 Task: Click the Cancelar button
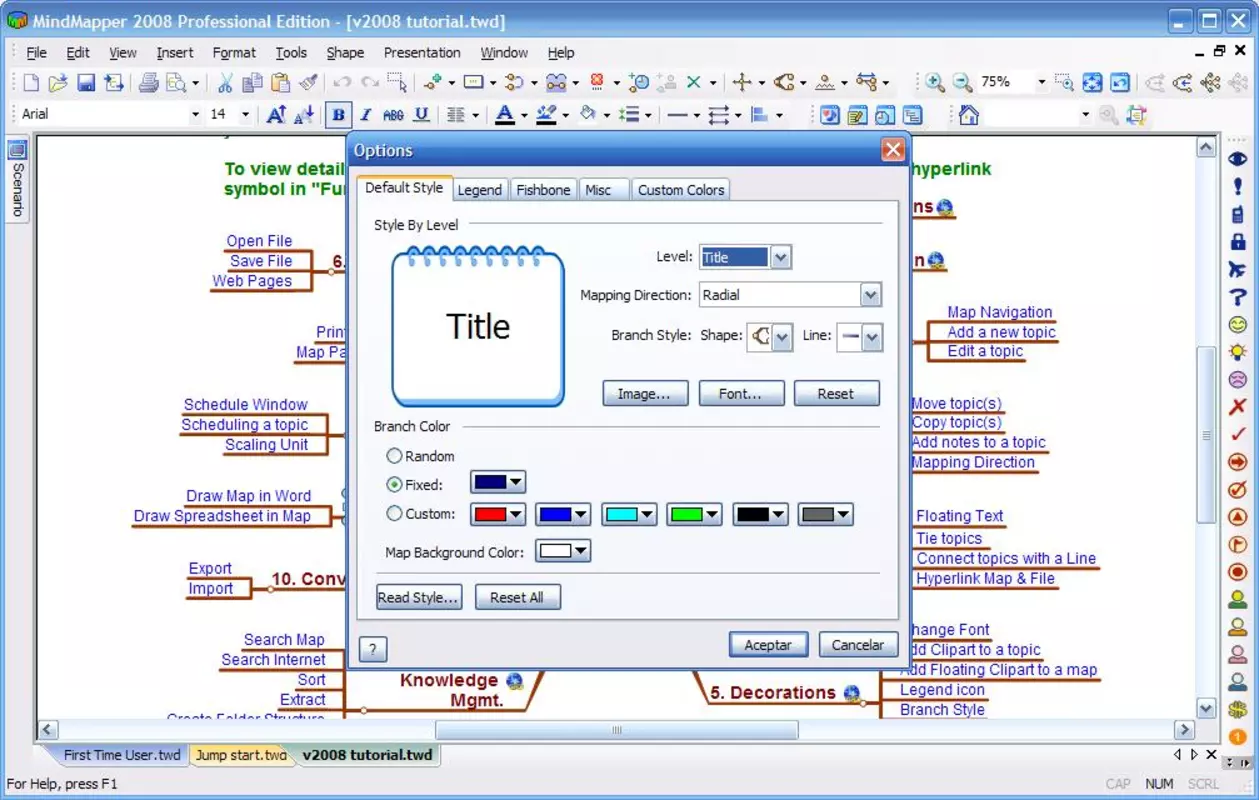[x=858, y=645]
